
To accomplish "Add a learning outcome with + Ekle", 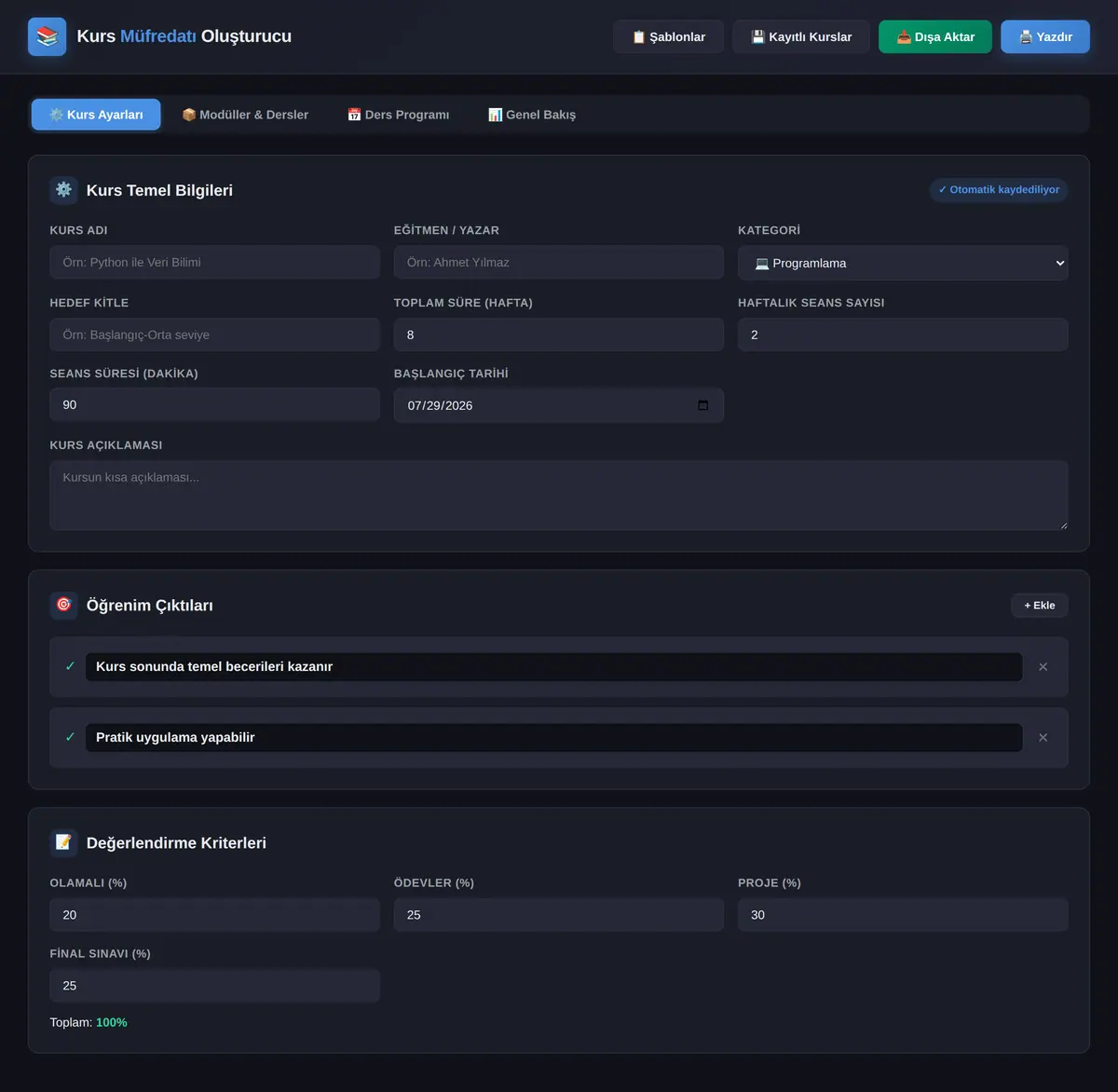I will click(1040, 606).
